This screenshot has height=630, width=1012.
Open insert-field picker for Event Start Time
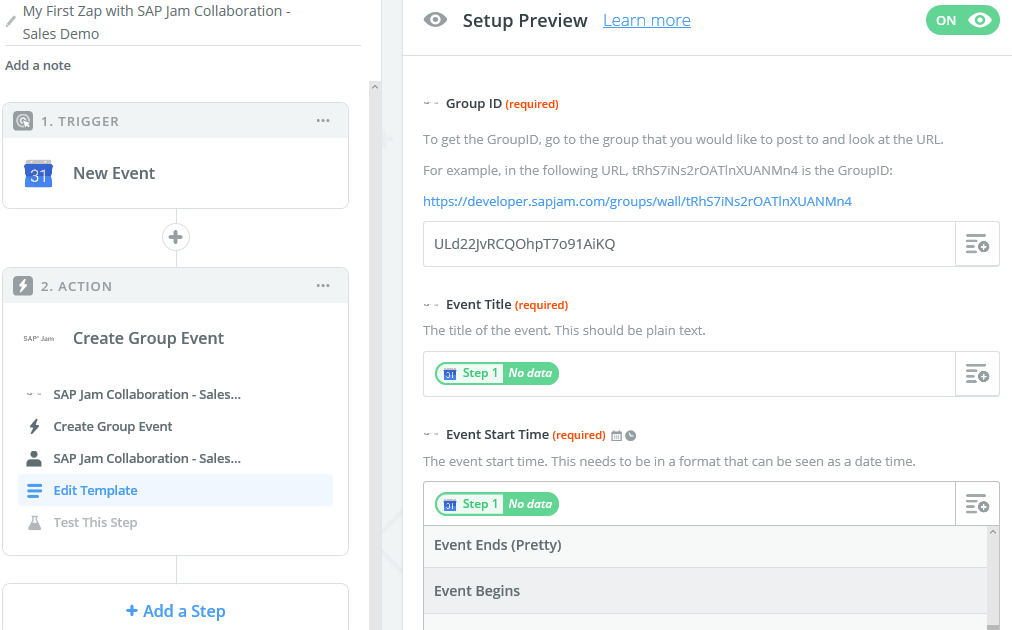click(x=977, y=503)
